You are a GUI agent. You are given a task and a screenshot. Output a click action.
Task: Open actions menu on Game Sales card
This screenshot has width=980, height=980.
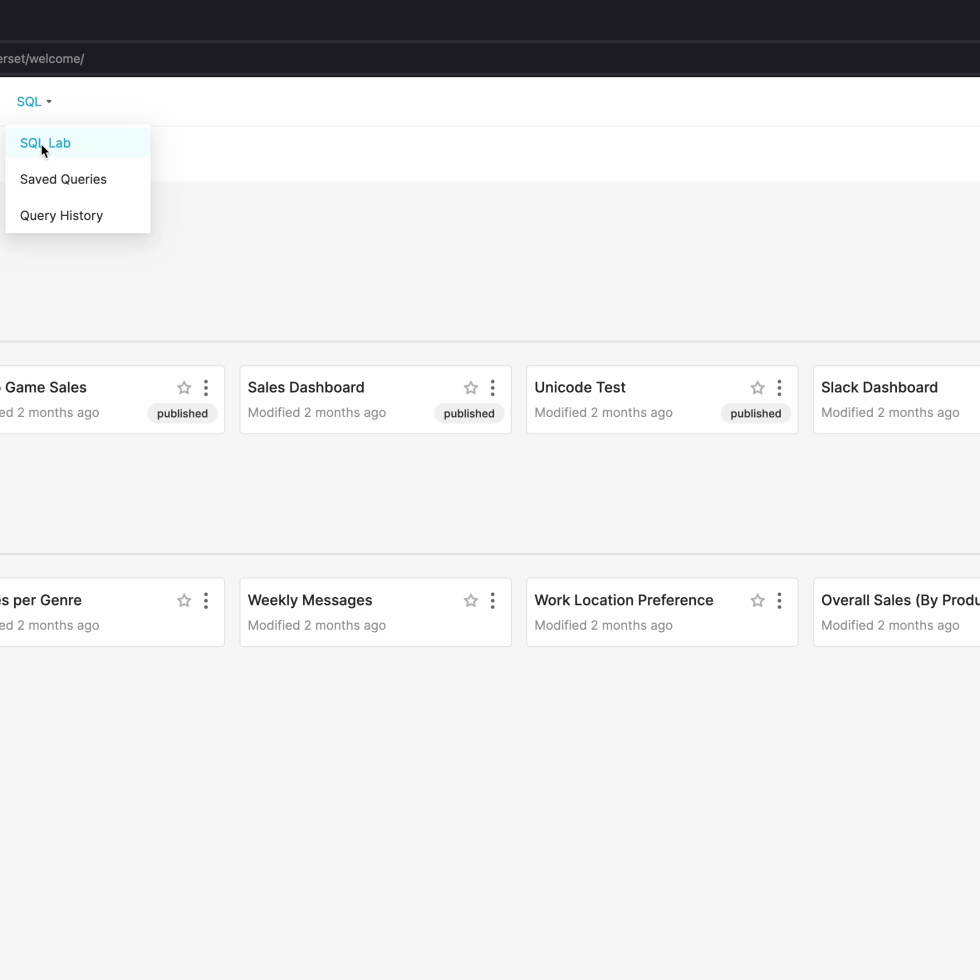coord(206,388)
